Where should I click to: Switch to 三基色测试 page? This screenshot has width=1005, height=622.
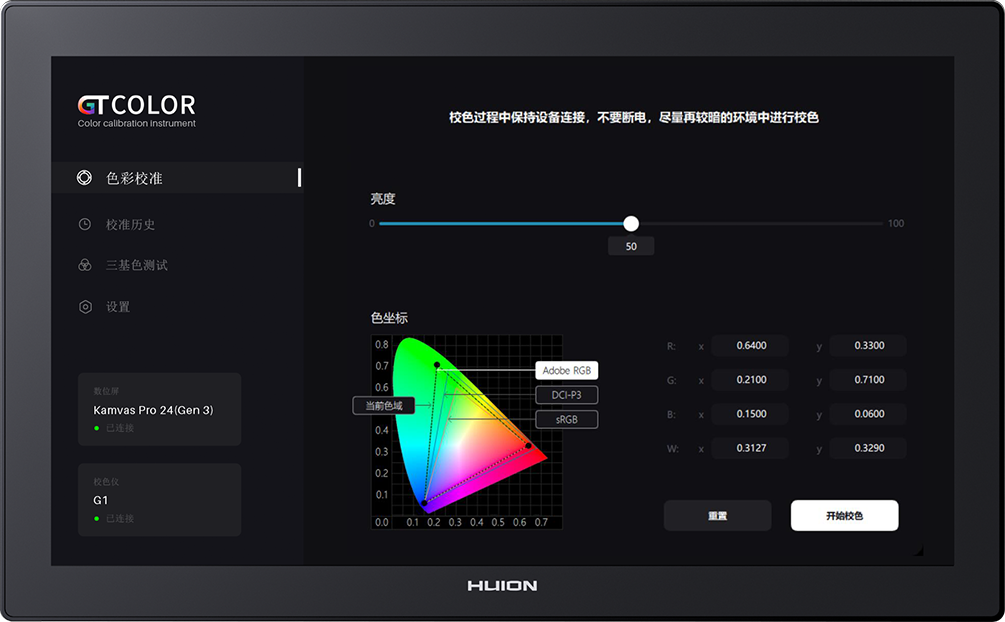click(x=137, y=266)
